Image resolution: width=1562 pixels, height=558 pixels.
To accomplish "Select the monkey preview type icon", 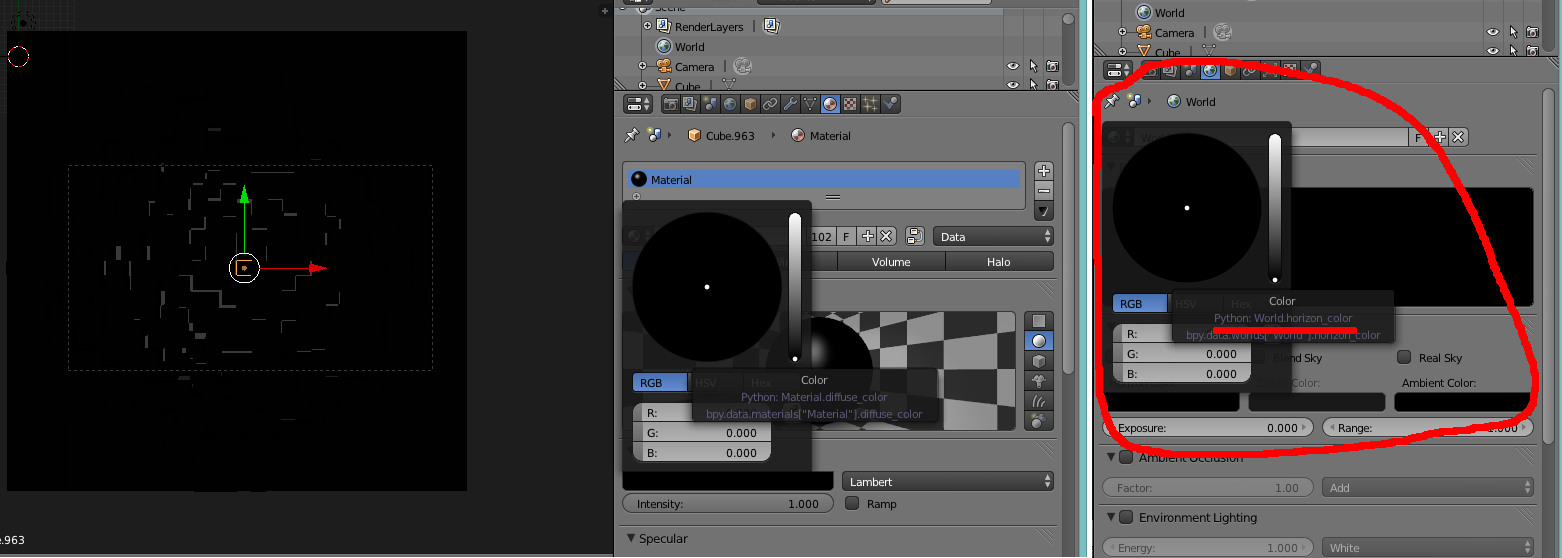I will point(1039,381).
